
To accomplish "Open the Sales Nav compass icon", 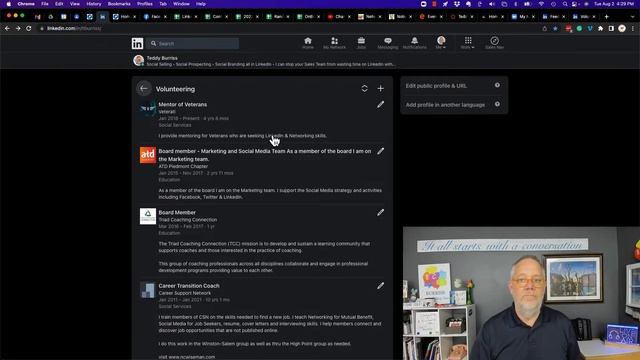I will (x=494, y=43).
